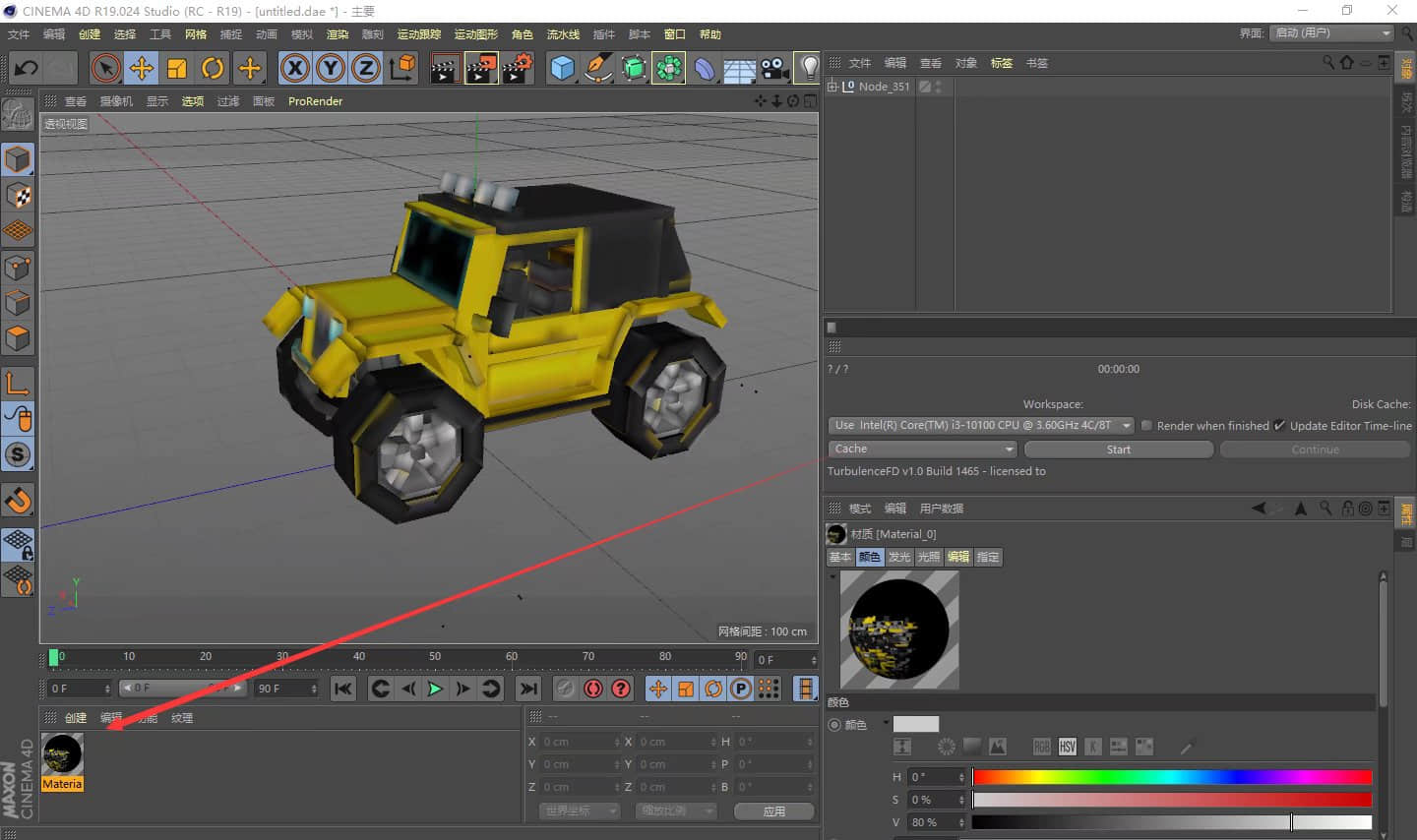Add a Camera object

click(775, 68)
